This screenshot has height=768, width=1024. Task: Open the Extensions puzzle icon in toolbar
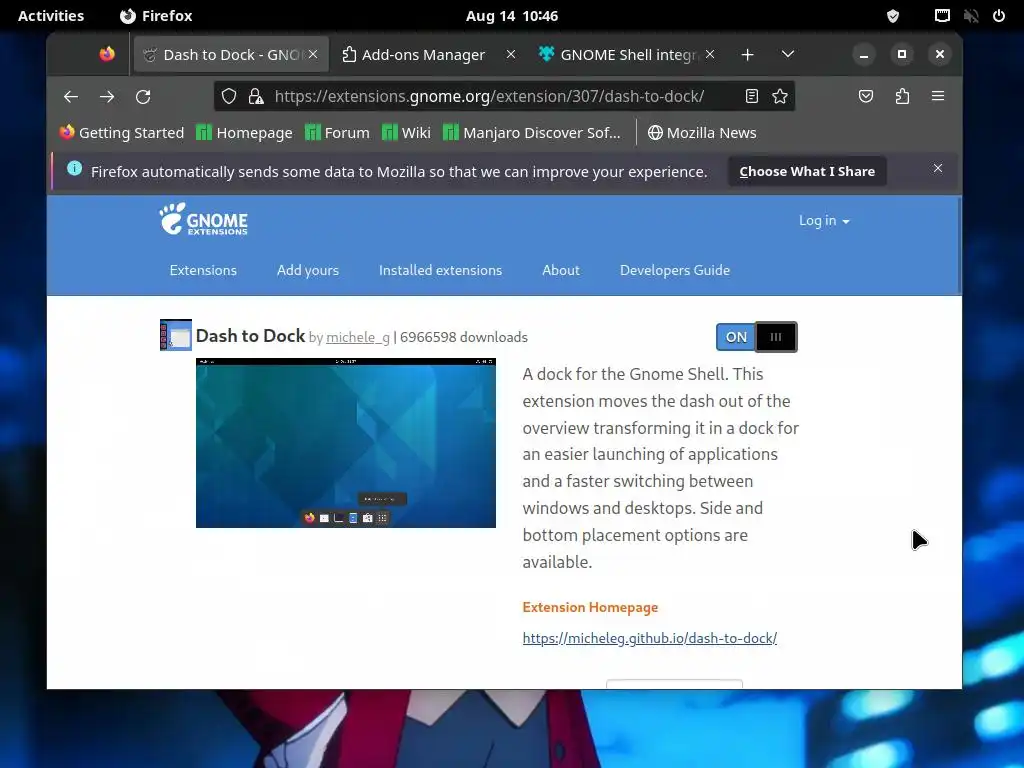902,97
